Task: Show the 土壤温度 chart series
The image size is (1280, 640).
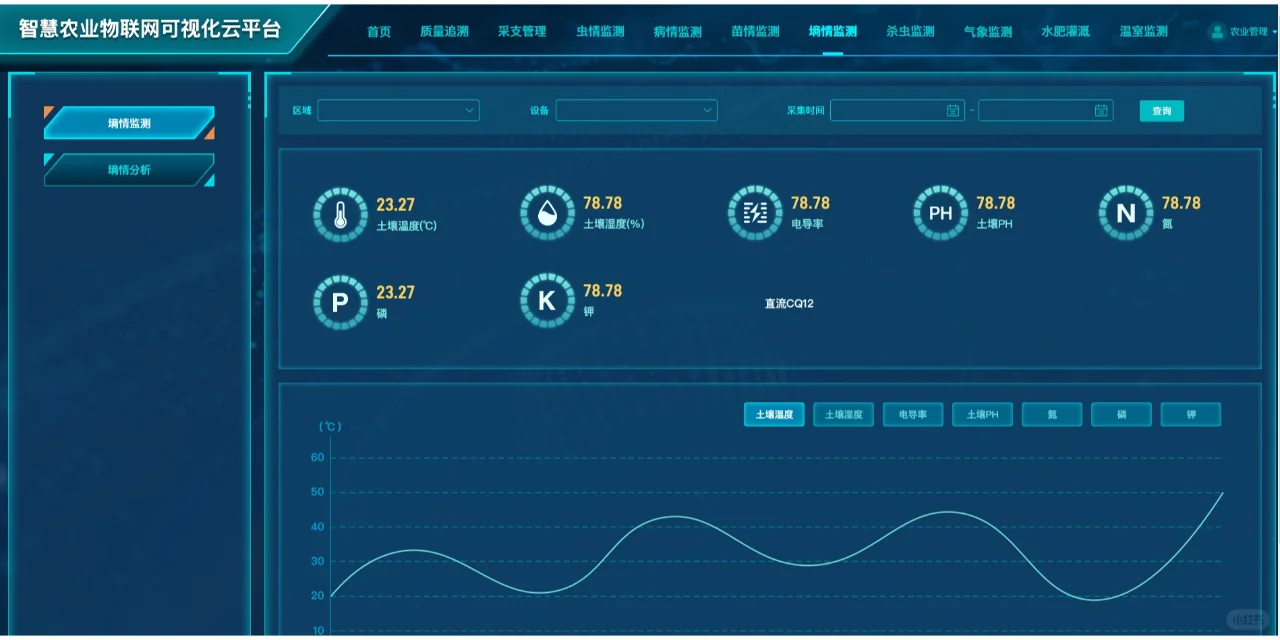Action: (x=774, y=414)
